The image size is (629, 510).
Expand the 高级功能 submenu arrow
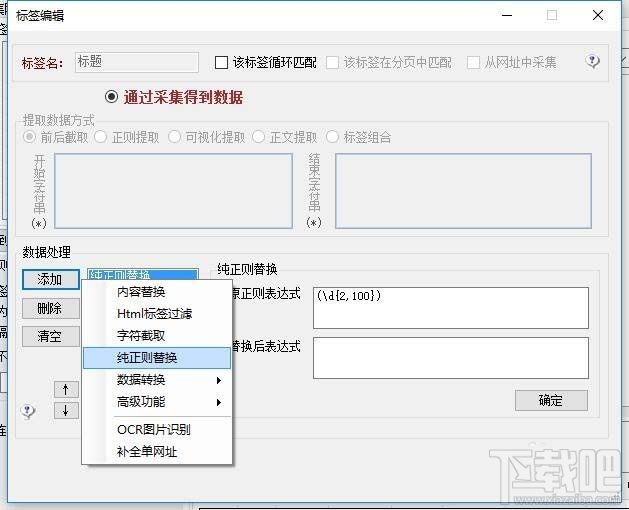tap(219, 402)
